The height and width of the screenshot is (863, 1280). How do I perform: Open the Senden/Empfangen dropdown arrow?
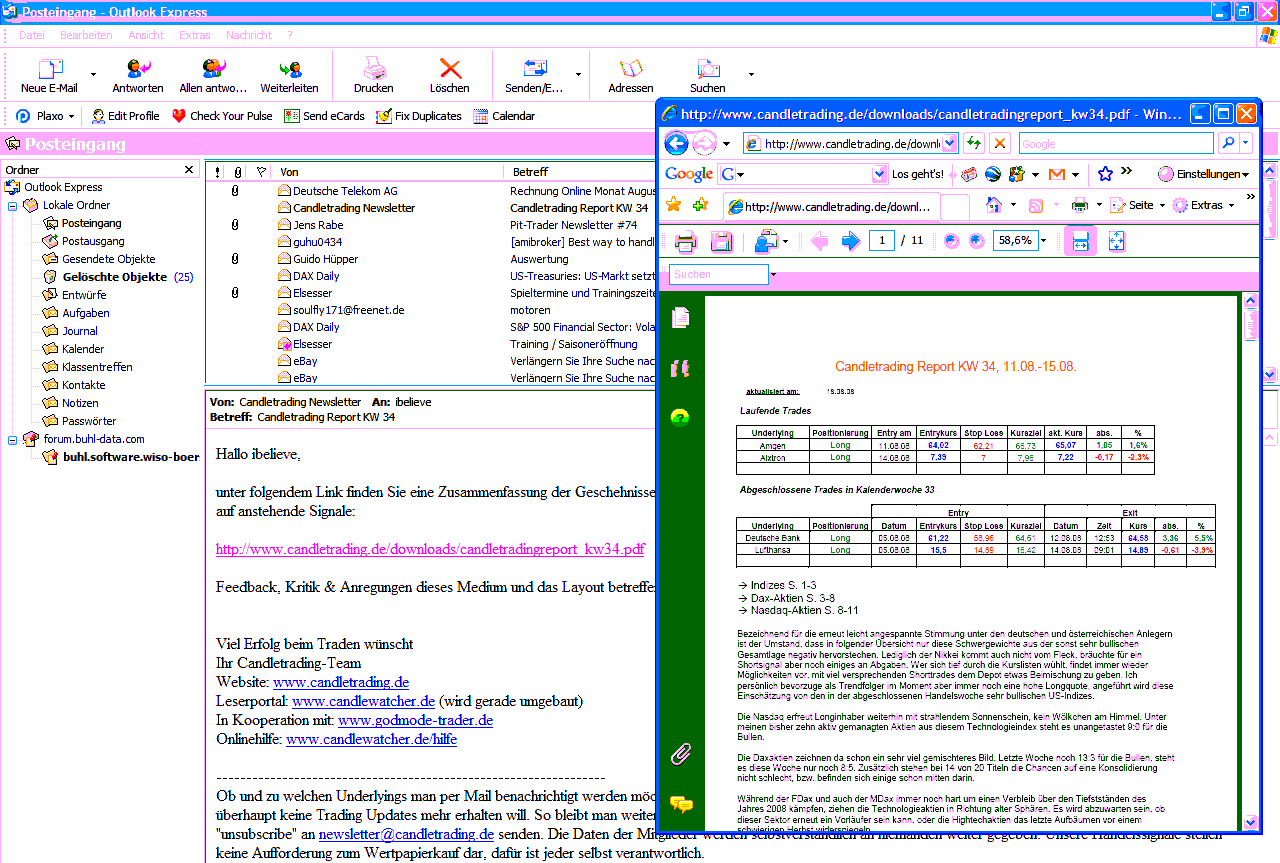tap(578, 75)
